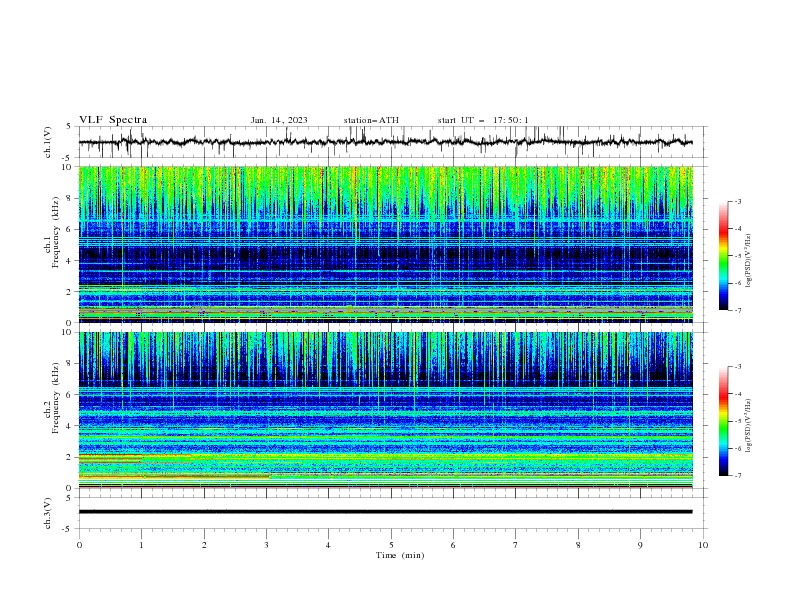The width and height of the screenshot is (792, 612).
Task: Click the time axis tick label '10'
Action: click(703, 545)
